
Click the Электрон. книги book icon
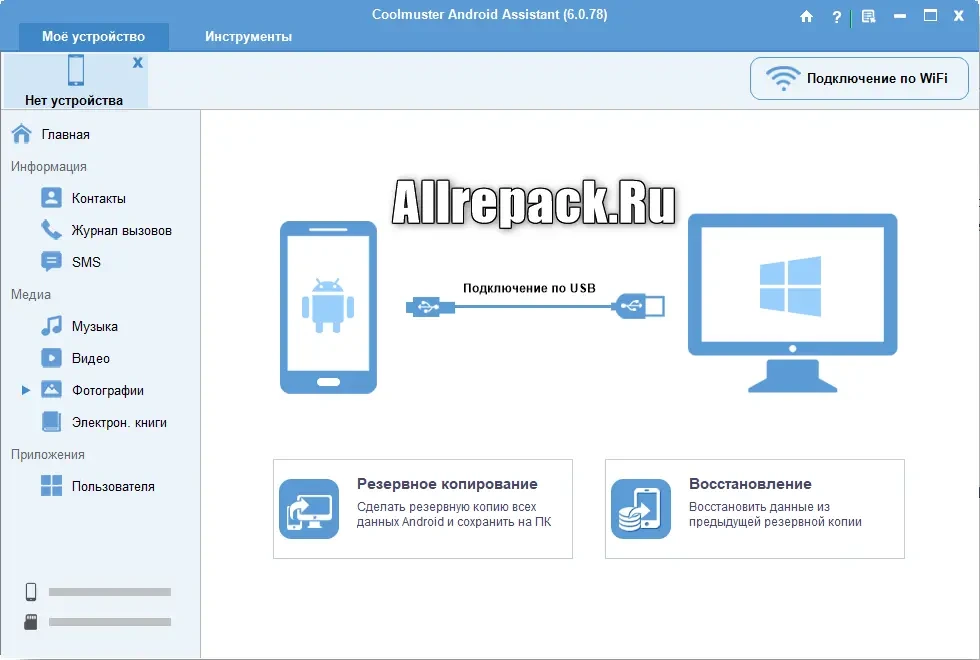tap(51, 421)
